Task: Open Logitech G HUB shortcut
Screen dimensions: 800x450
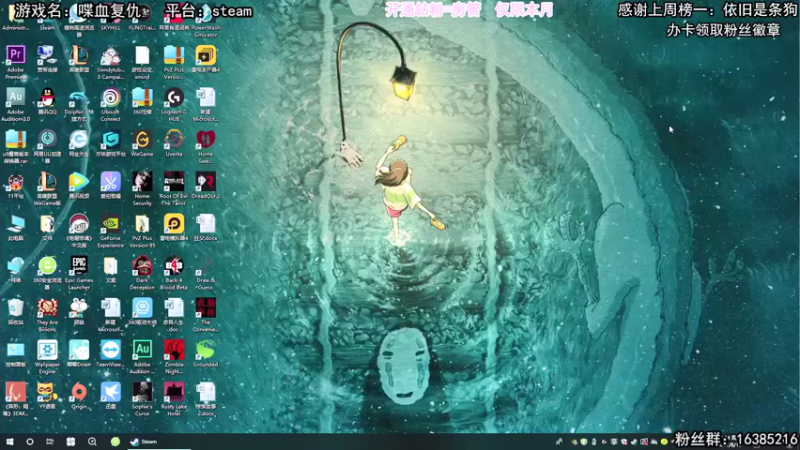Action: point(174,104)
